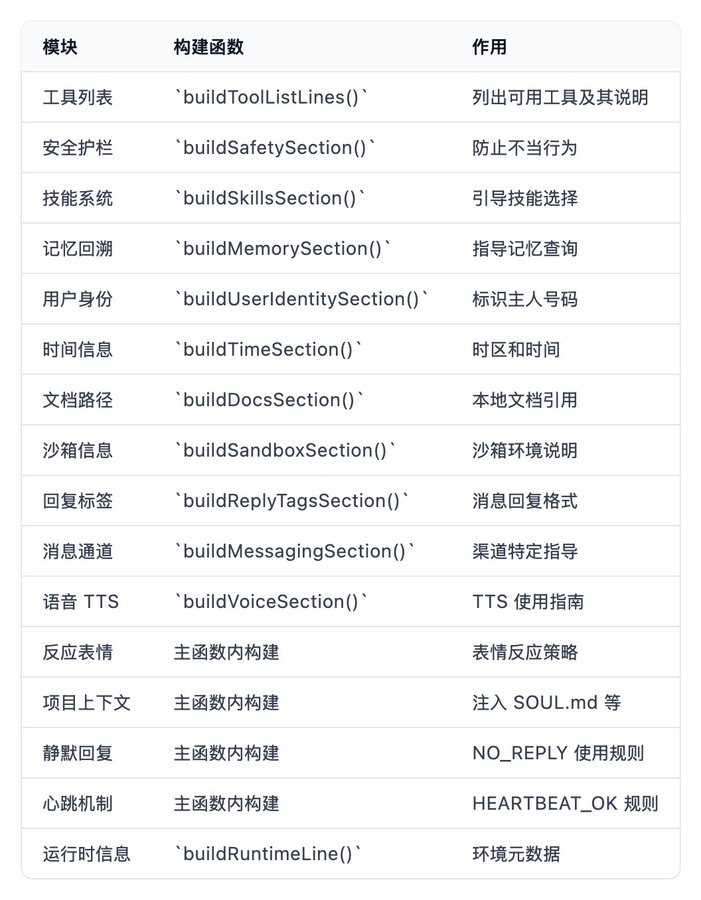Click the NO_REPLY 使用规则 cell
This screenshot has width=701, height=900.
pyautogui.click(x=558, y=753)
